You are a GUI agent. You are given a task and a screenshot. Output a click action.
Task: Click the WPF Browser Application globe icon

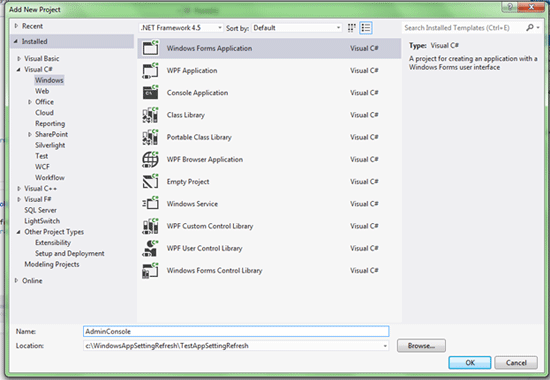click(150, 159)
